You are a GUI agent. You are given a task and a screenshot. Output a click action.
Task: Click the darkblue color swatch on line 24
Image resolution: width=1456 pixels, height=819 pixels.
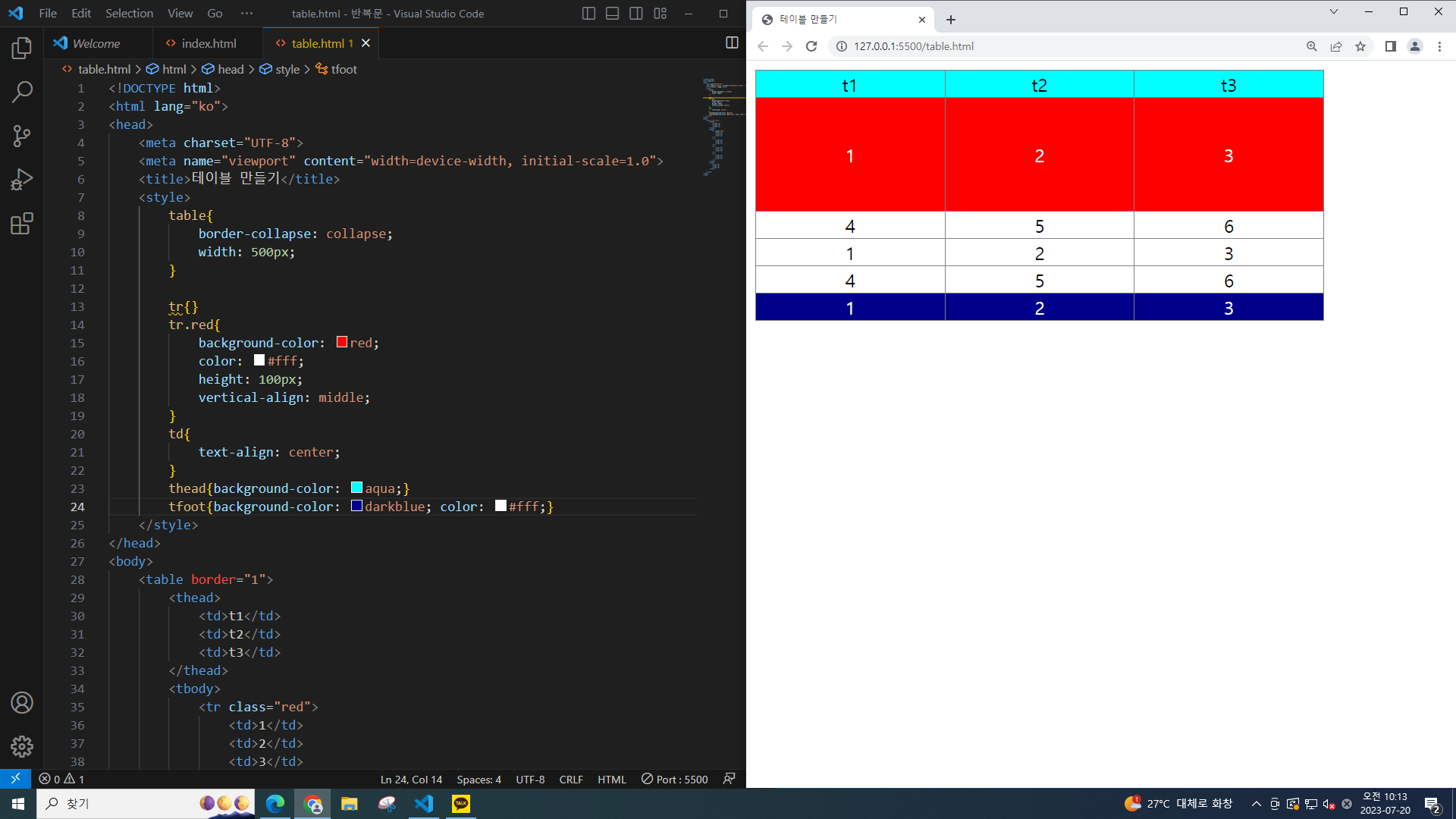pyautogui.click(x=356, y=507)
